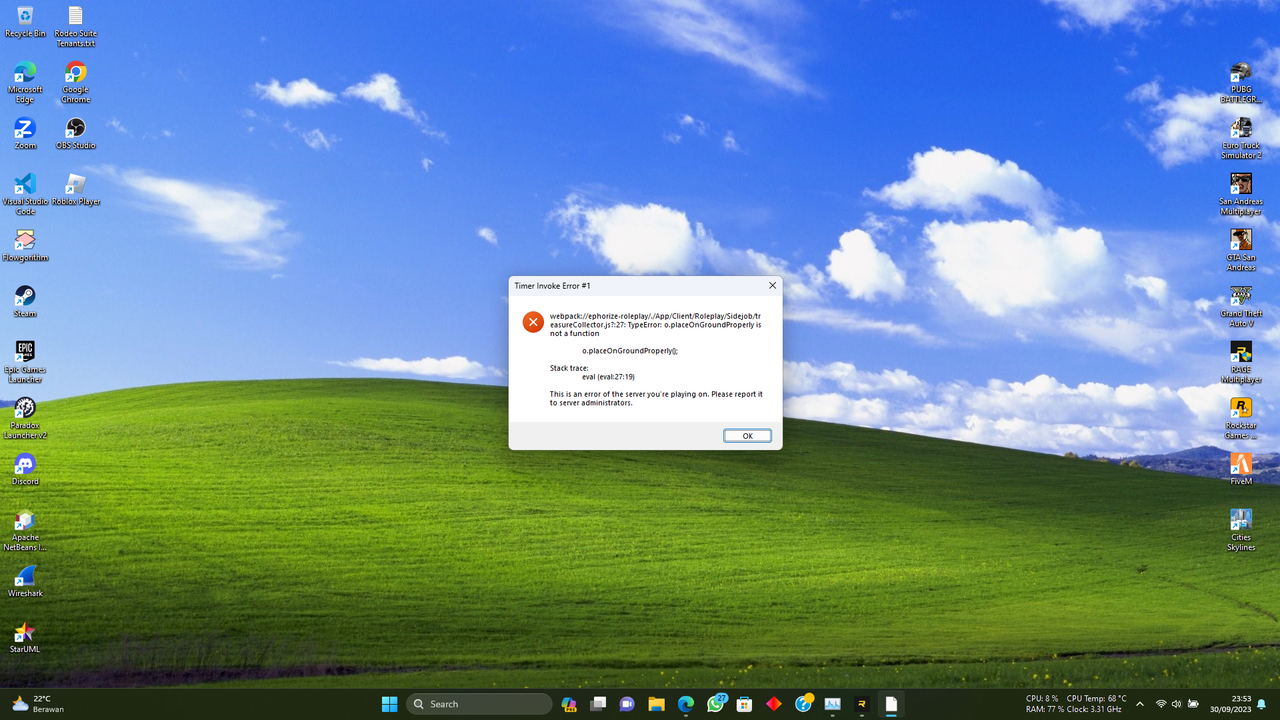Select the FiveM desktop shortcut
The image size is (1280, 720).
pos(1241,469)
